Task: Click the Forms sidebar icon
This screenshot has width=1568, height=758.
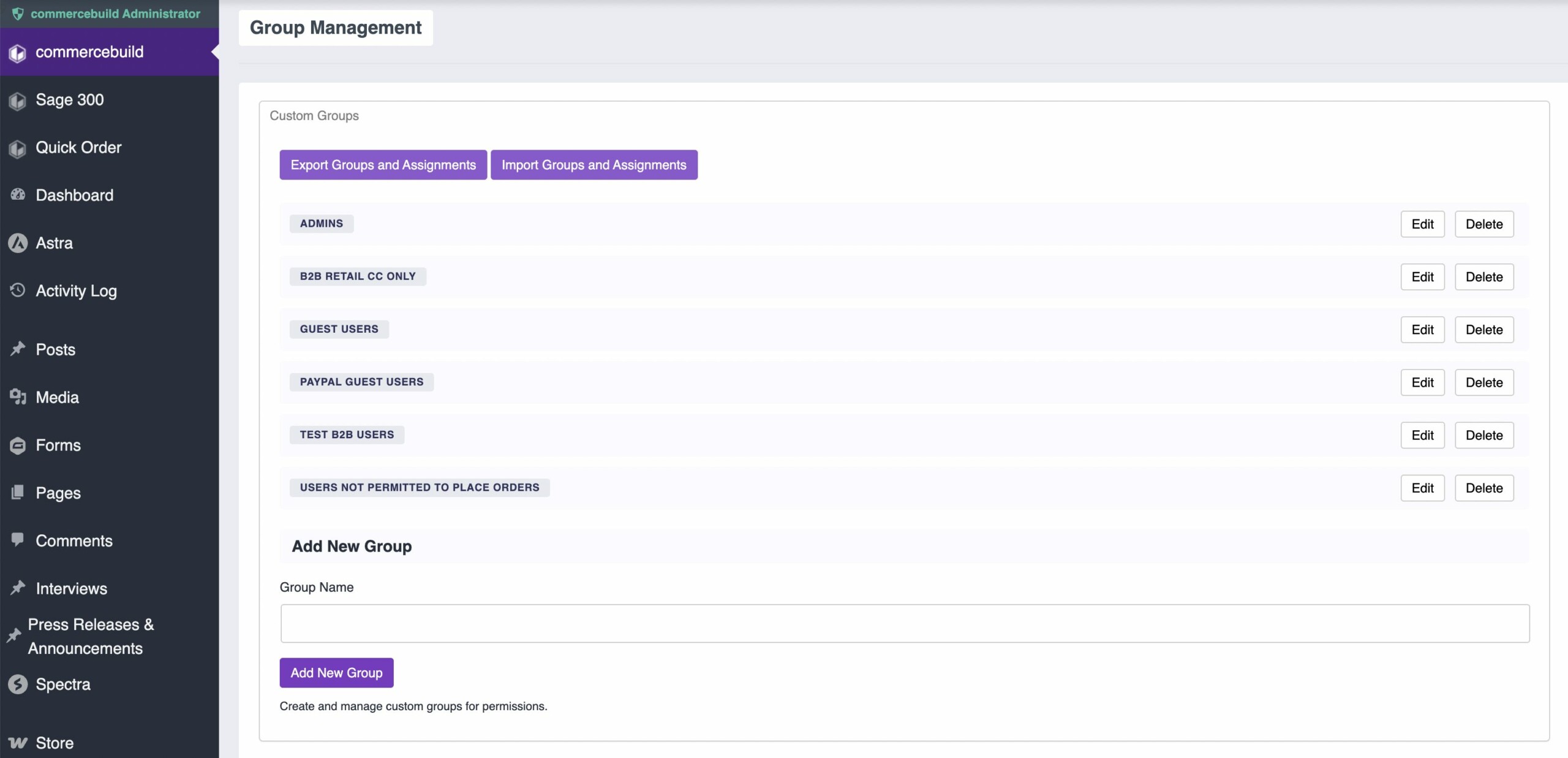Action: [x=18, y=445]
